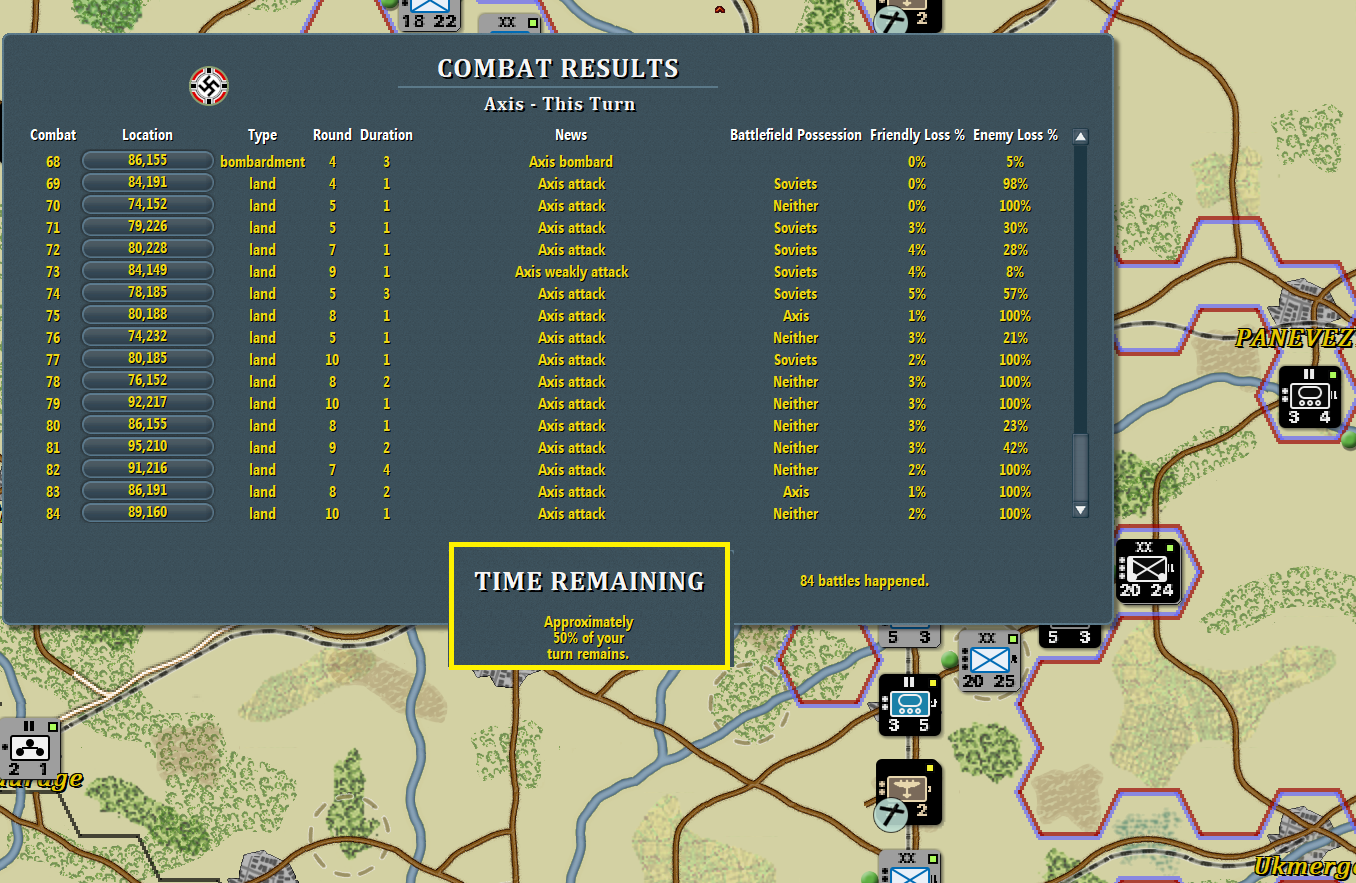Select the black armored counter 3 4
This screenshot has width=1356, height=883.
coord(1310,397)
